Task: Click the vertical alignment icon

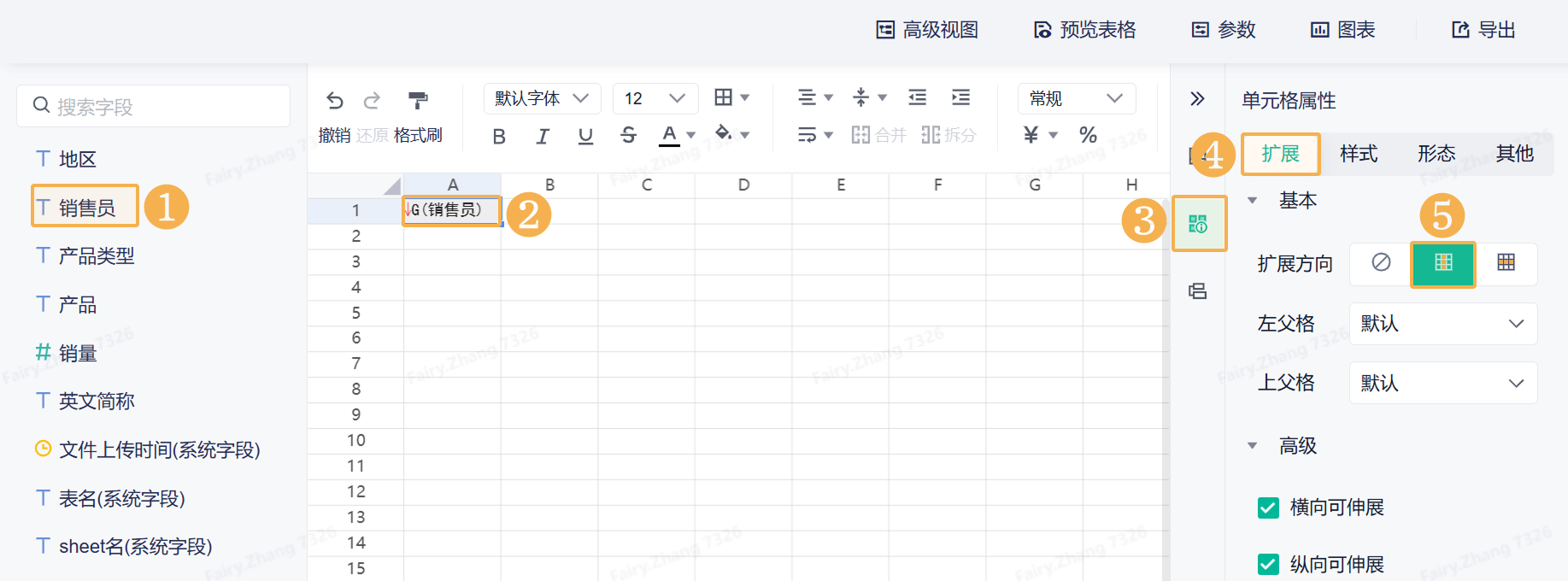Action: click(861, 97)
